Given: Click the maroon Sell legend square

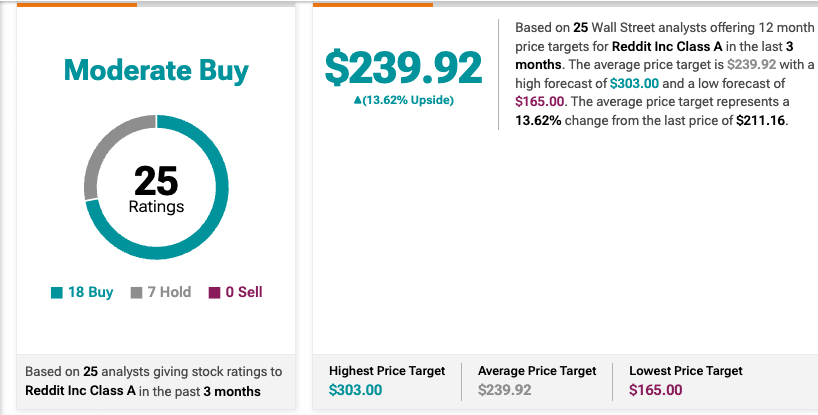Looking at the screenshot, I should 214,293.
